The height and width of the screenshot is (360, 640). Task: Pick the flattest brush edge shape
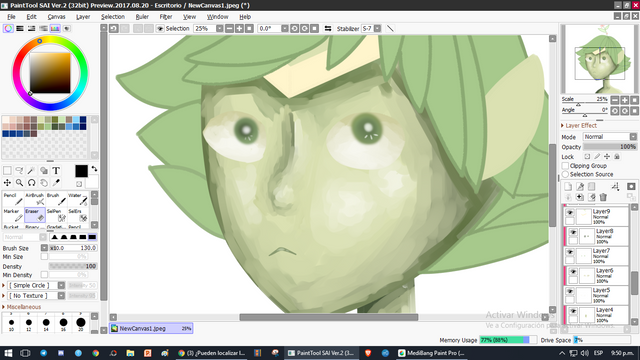point(92,237)
